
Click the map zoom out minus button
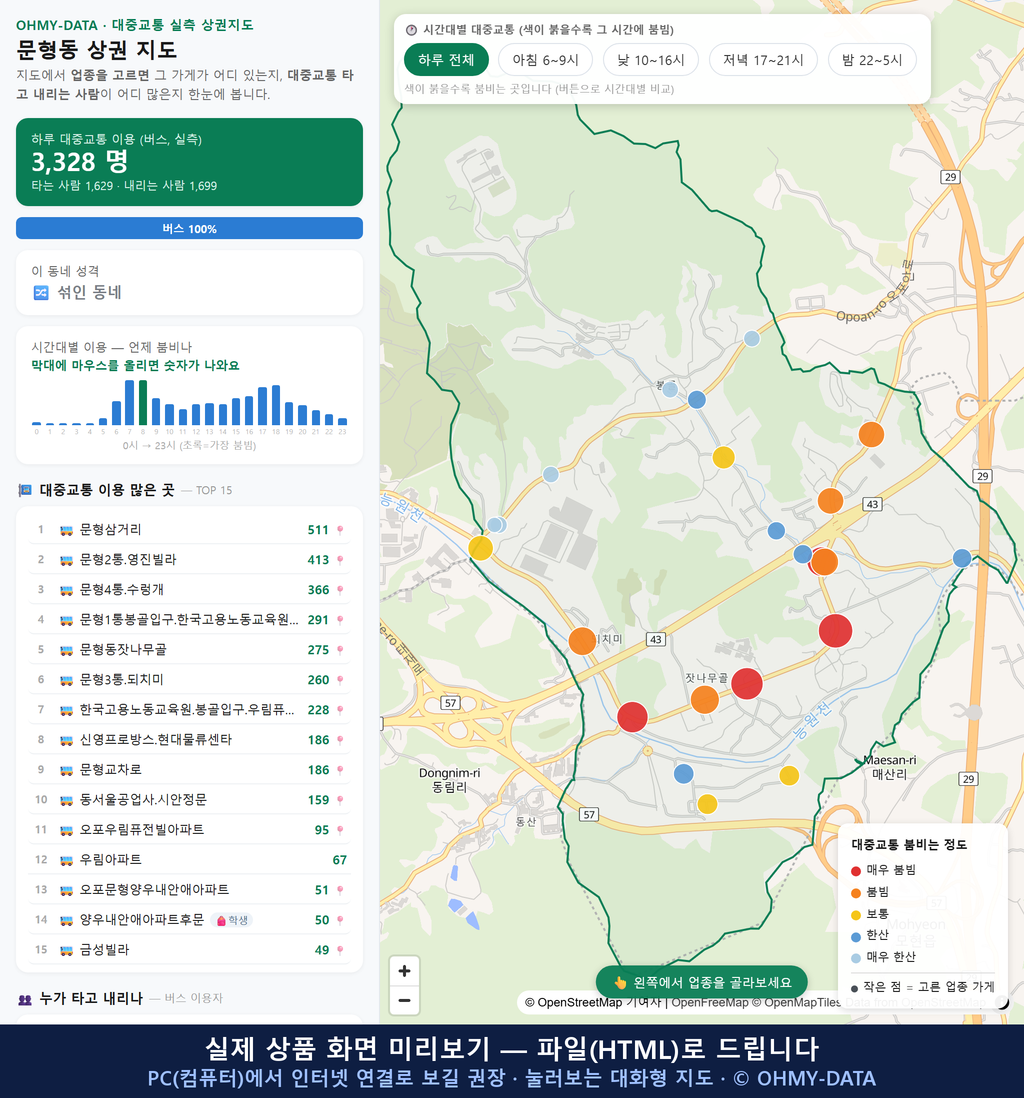[x=404, y=1000]
